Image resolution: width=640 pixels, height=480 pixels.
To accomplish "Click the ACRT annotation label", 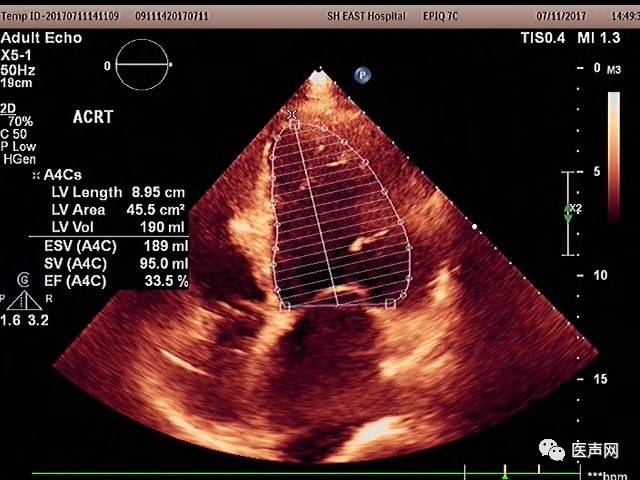I will pos(93,117).
